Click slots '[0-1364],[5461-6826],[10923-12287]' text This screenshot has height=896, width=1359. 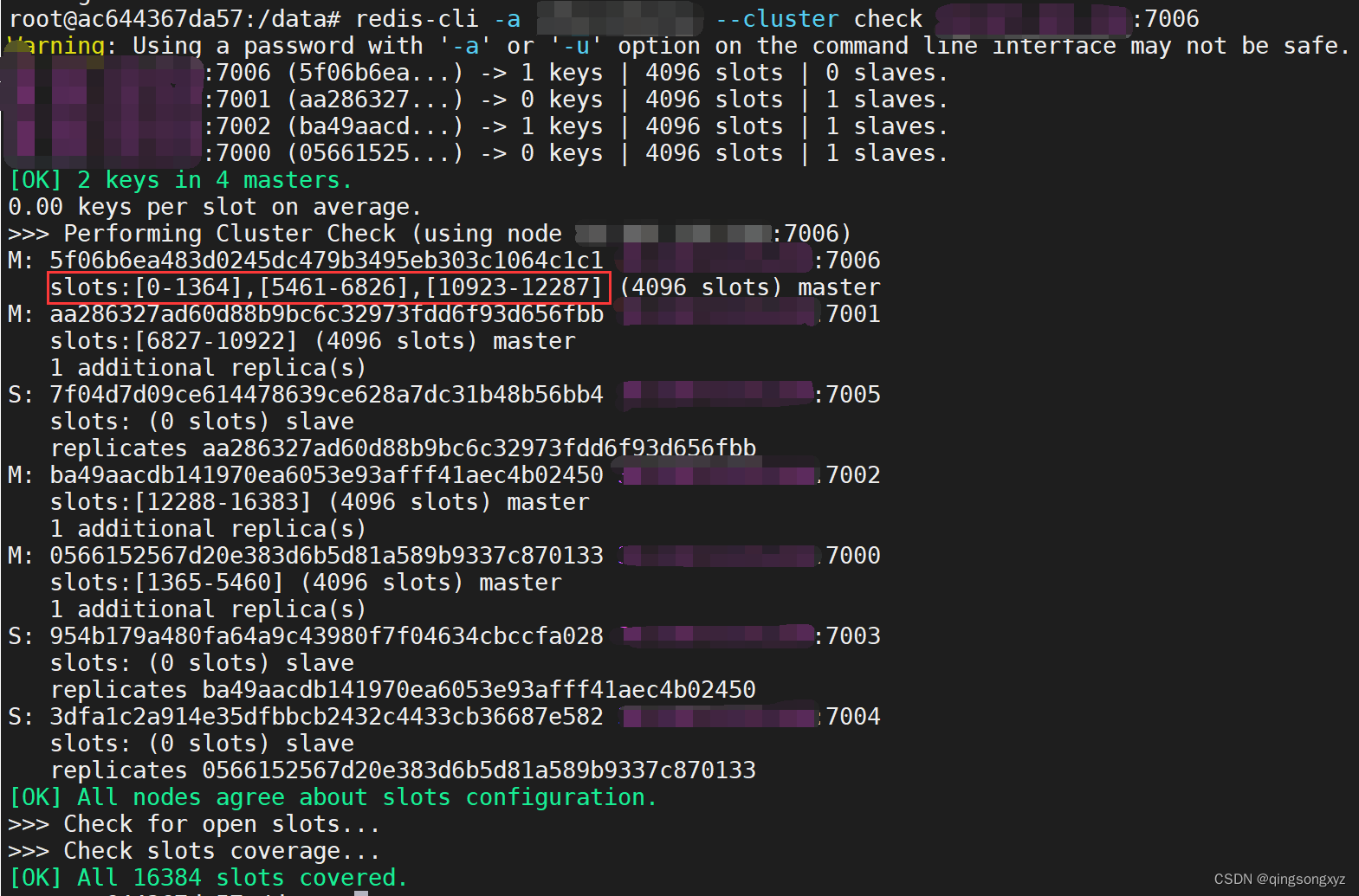point(368,287)
